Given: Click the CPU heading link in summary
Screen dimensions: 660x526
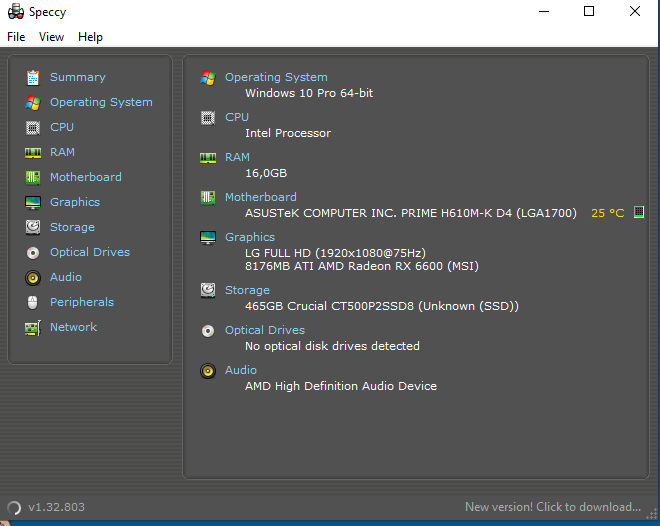Looking at the screenshot, I should coord(237,117).
